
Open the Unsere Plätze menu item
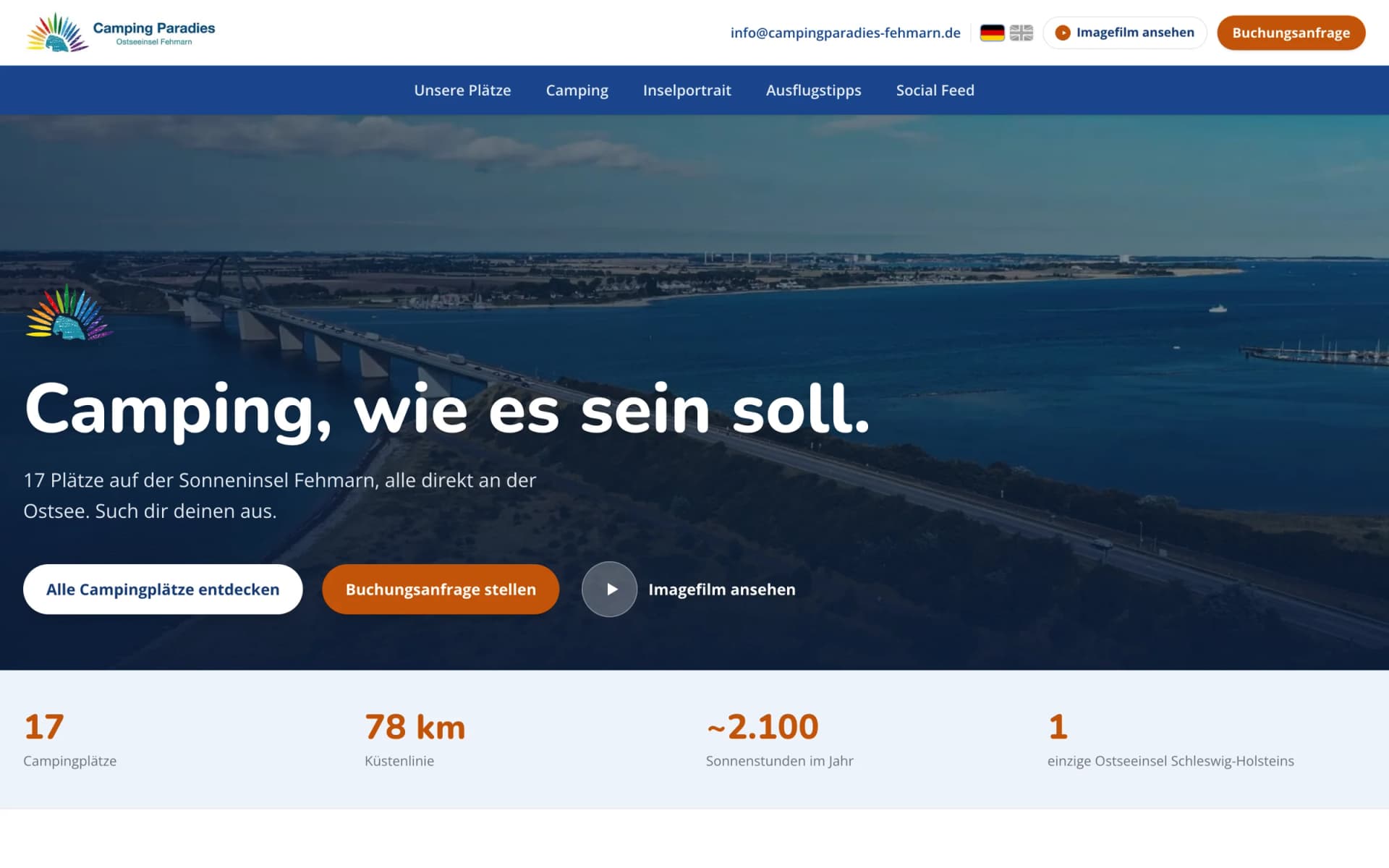pos(462,90)
